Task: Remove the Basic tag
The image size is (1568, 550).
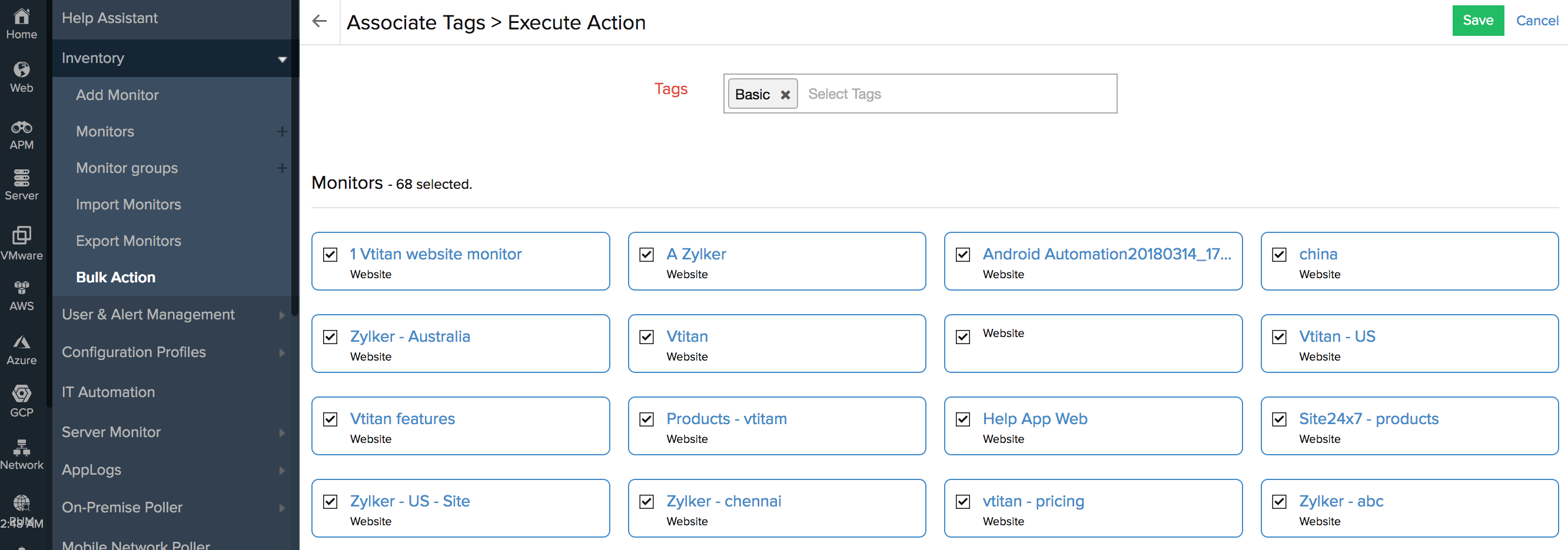Action: click(785, 95)
